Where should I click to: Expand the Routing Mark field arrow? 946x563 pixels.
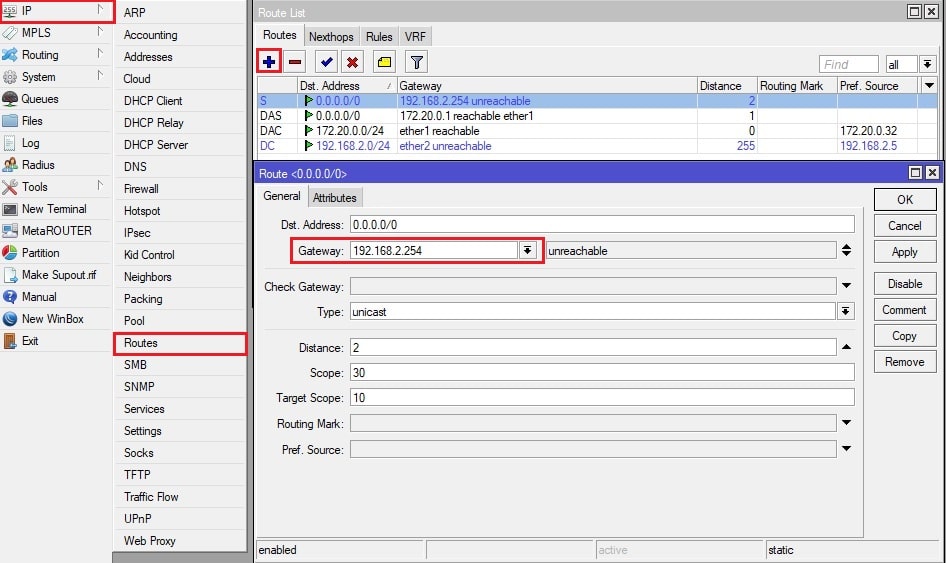[847, 424]
